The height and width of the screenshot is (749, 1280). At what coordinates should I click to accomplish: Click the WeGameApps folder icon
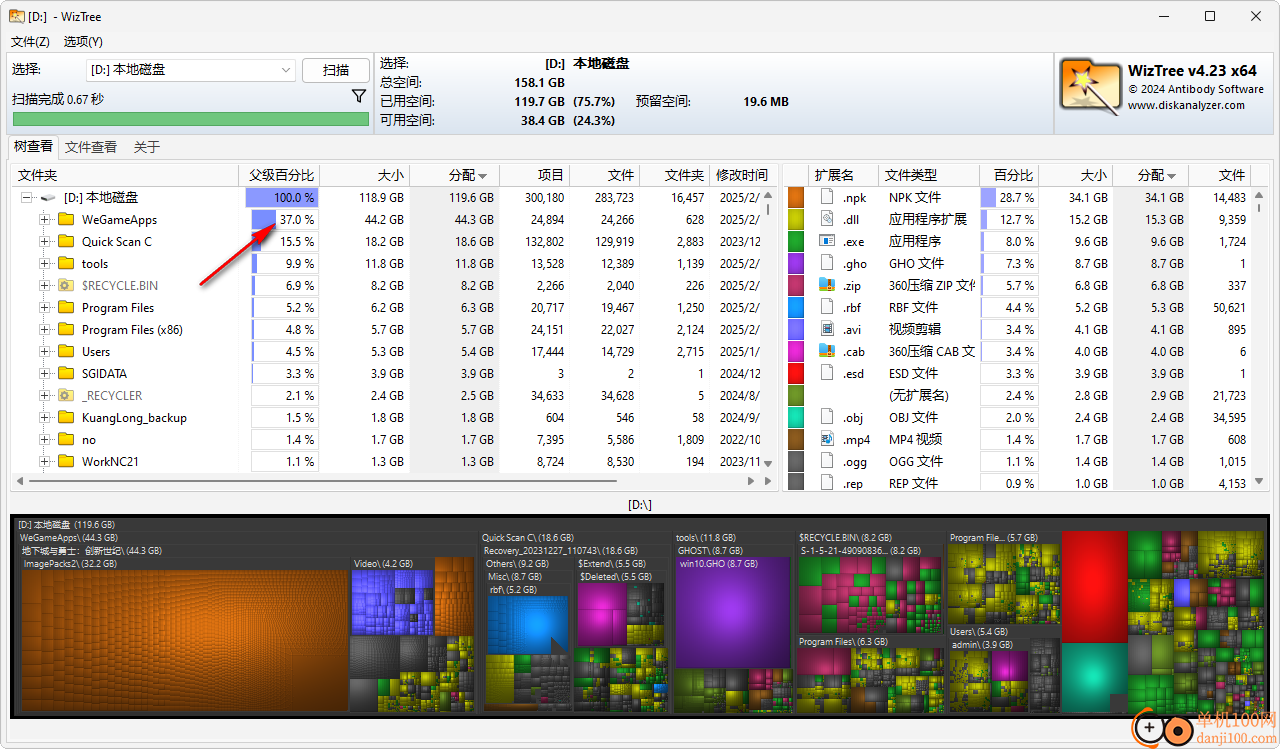point(67,220)
